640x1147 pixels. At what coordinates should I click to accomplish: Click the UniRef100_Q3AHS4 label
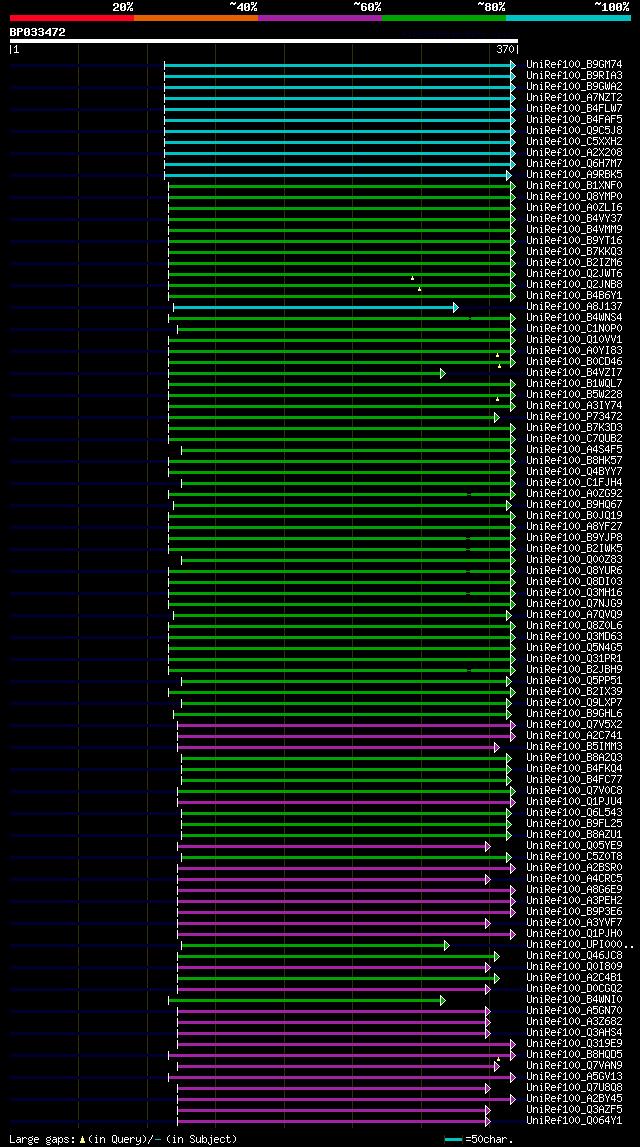574,1033
